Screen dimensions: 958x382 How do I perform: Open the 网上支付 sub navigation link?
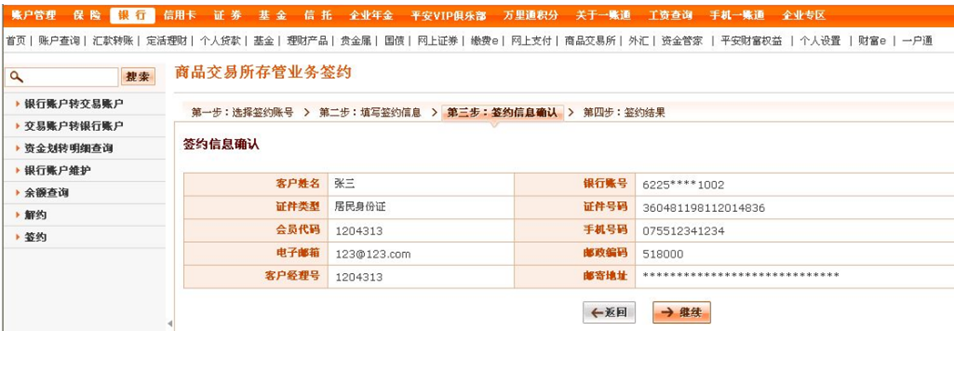point(531,41)
